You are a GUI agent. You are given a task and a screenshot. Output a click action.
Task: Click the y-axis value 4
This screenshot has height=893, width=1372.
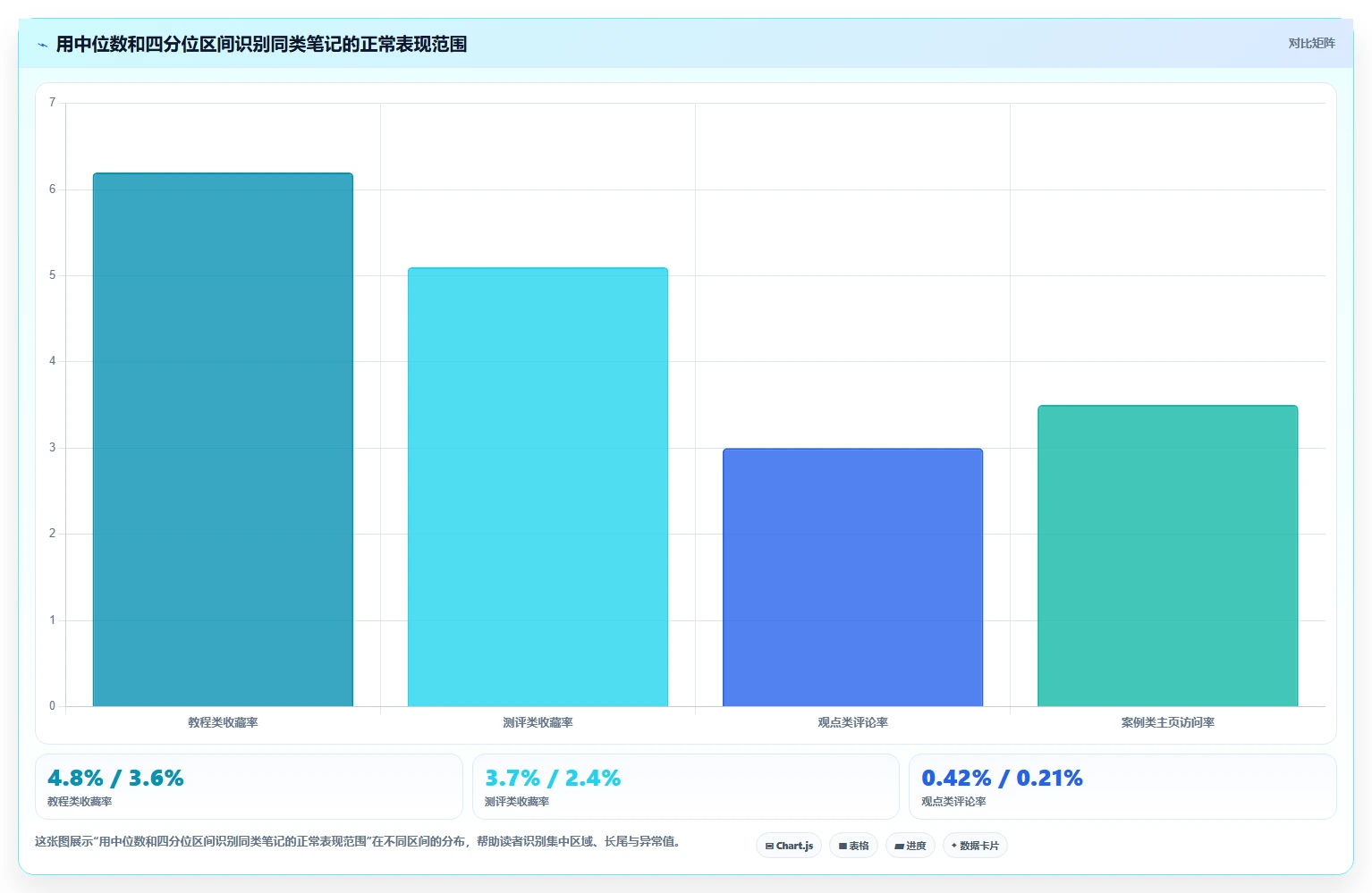click(52, 361)
